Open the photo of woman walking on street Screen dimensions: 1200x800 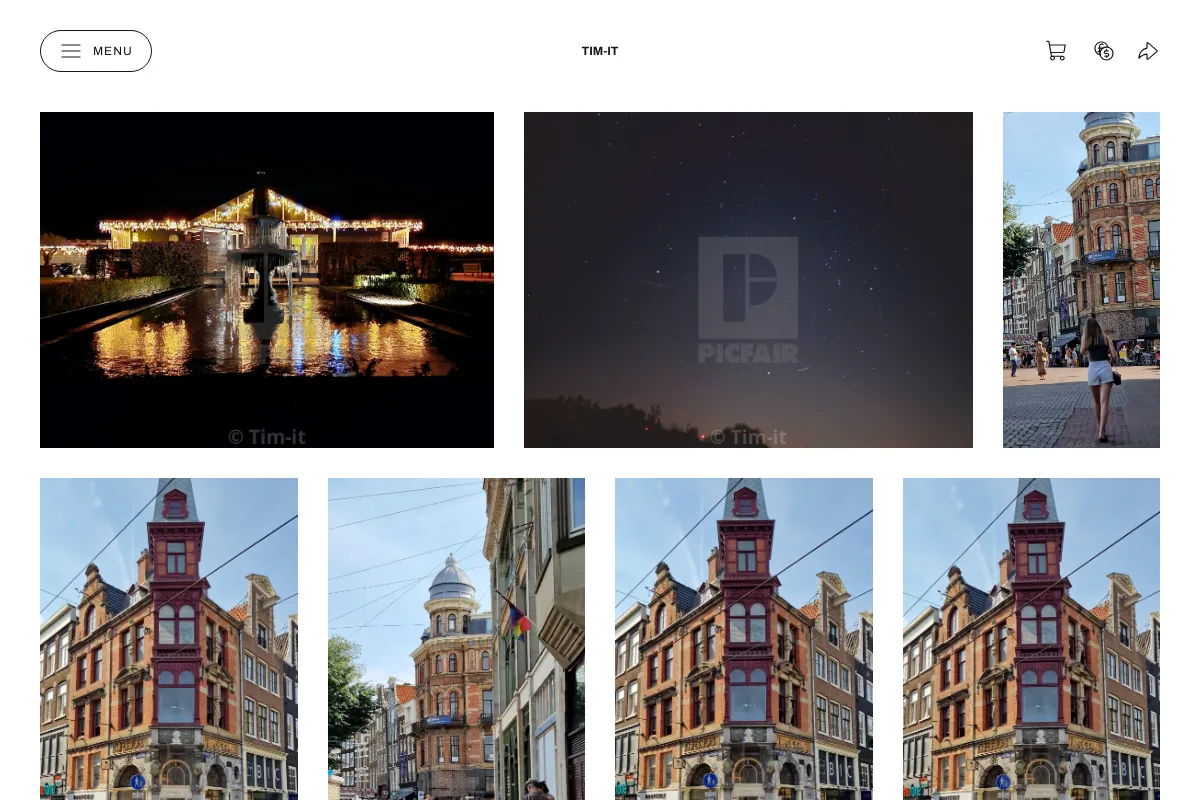click(1081, 280)
